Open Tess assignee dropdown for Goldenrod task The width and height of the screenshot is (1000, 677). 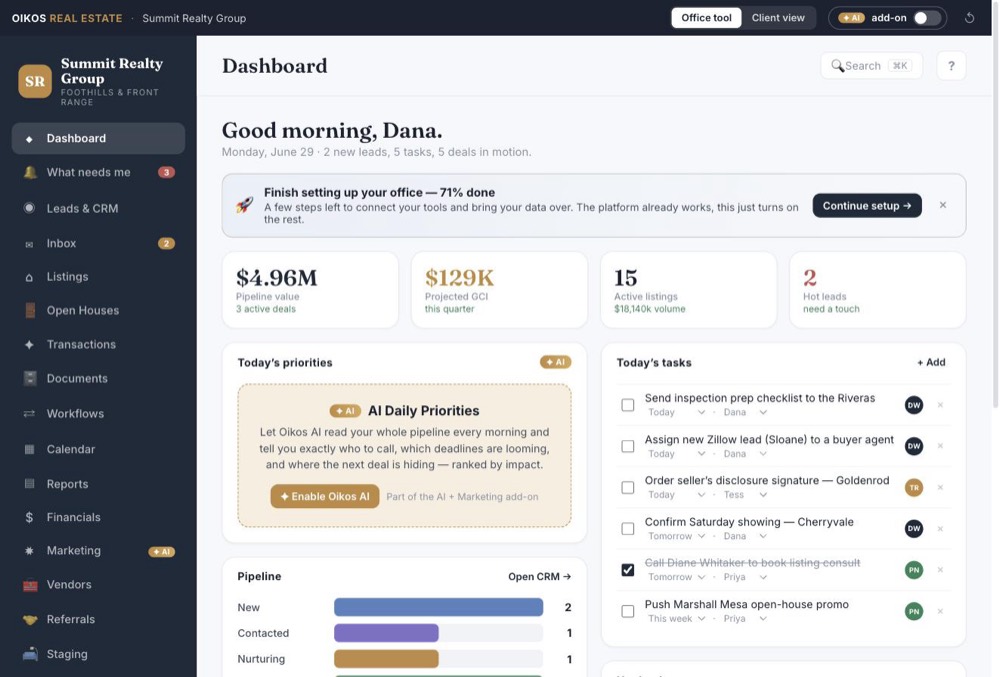click(745, 495)
